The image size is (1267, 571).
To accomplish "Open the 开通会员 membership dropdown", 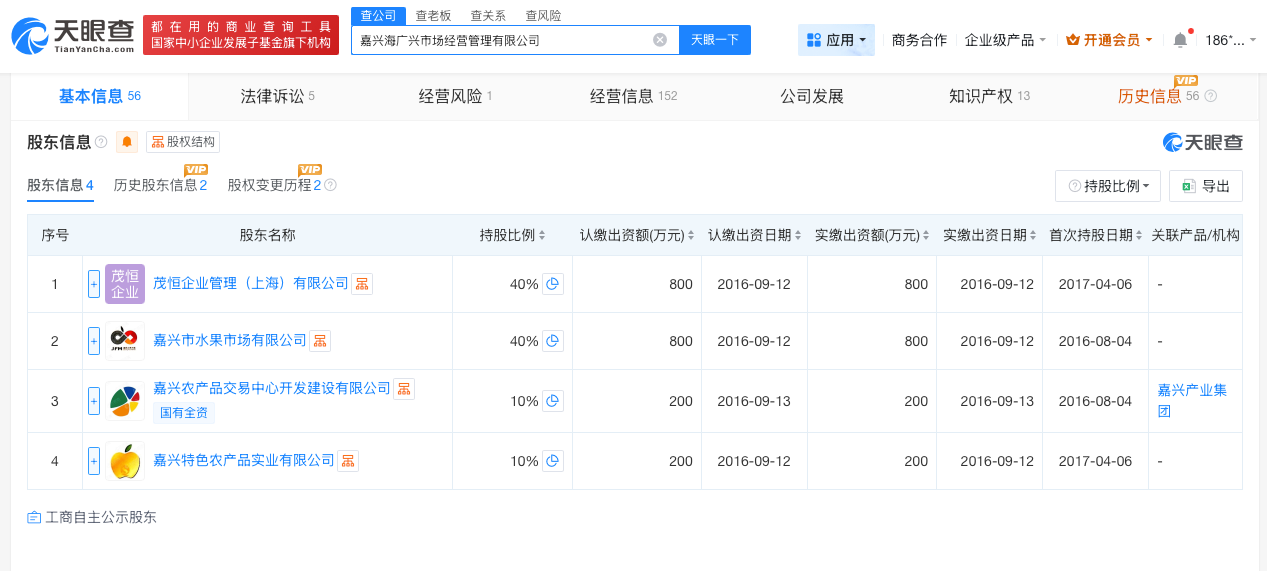I will pyautogui.click(x=1109, y=40).
